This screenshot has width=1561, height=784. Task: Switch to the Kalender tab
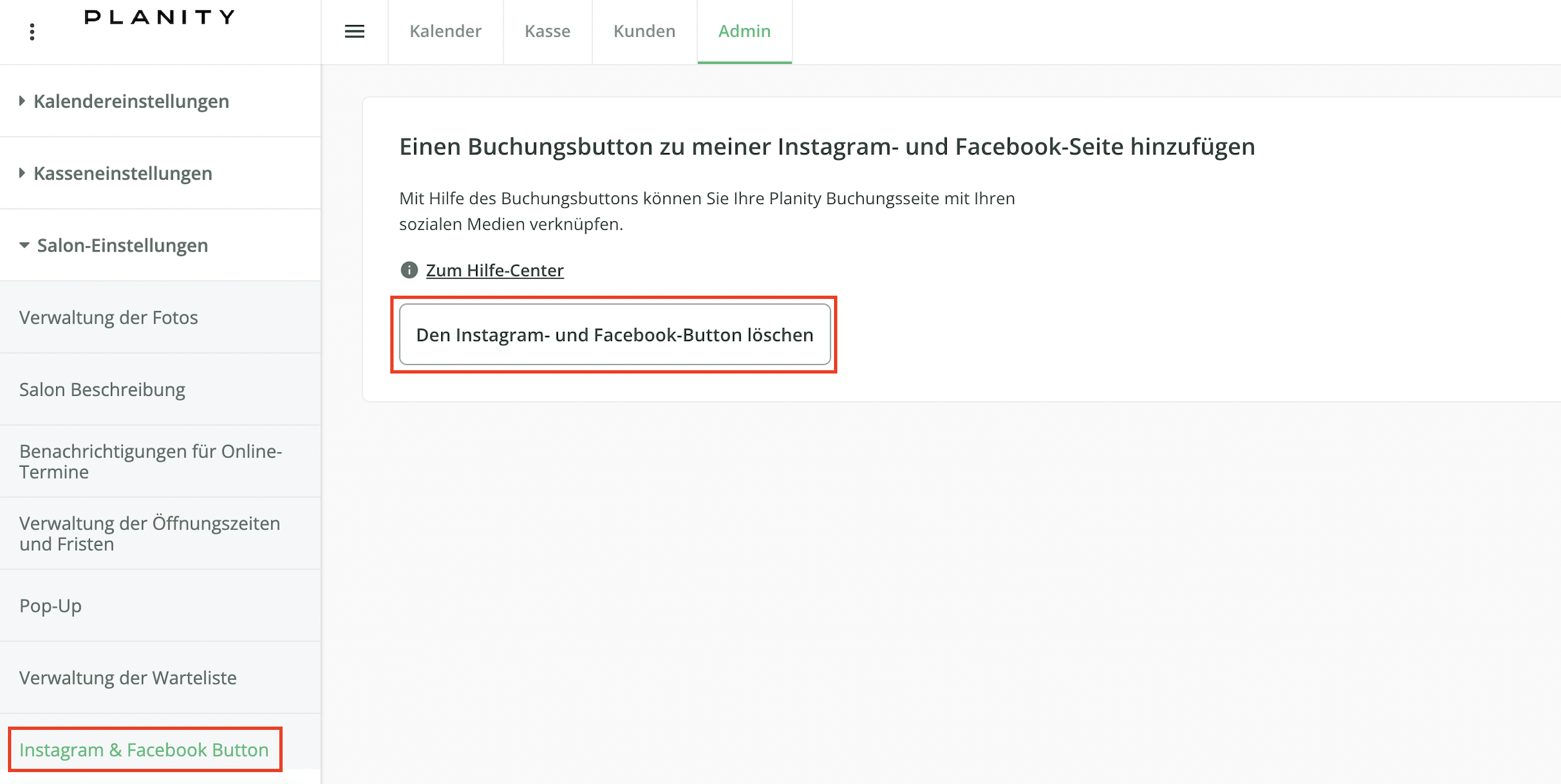pyautogui.click(x=445, y=31)
